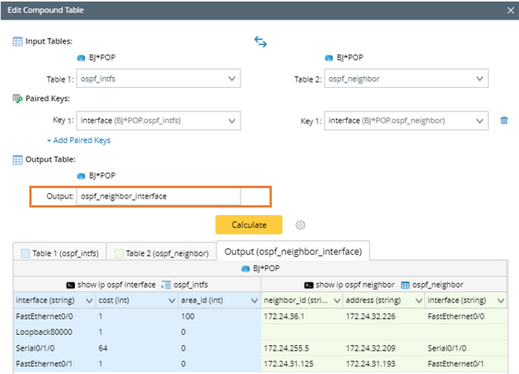
Task: Click the Add Paired Keys link
Action: tap(79, 140)
